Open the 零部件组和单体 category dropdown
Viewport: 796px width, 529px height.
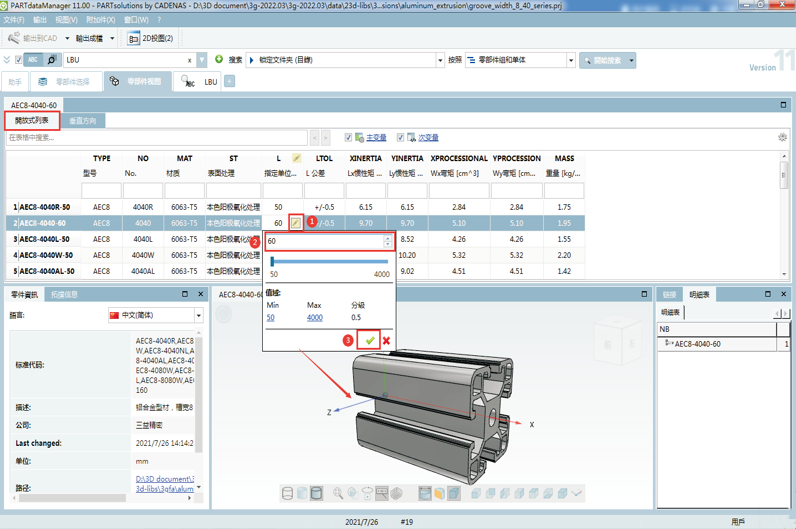(x=571, y=60)
